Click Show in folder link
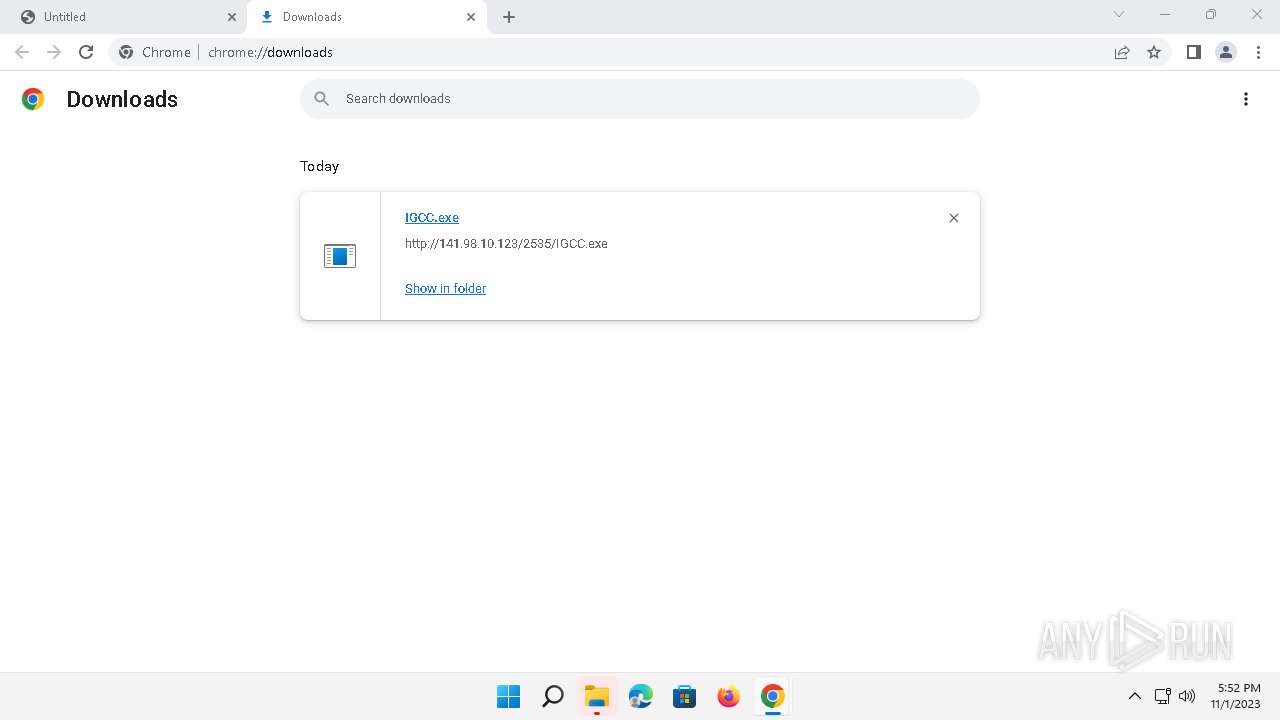 point(445,288)
